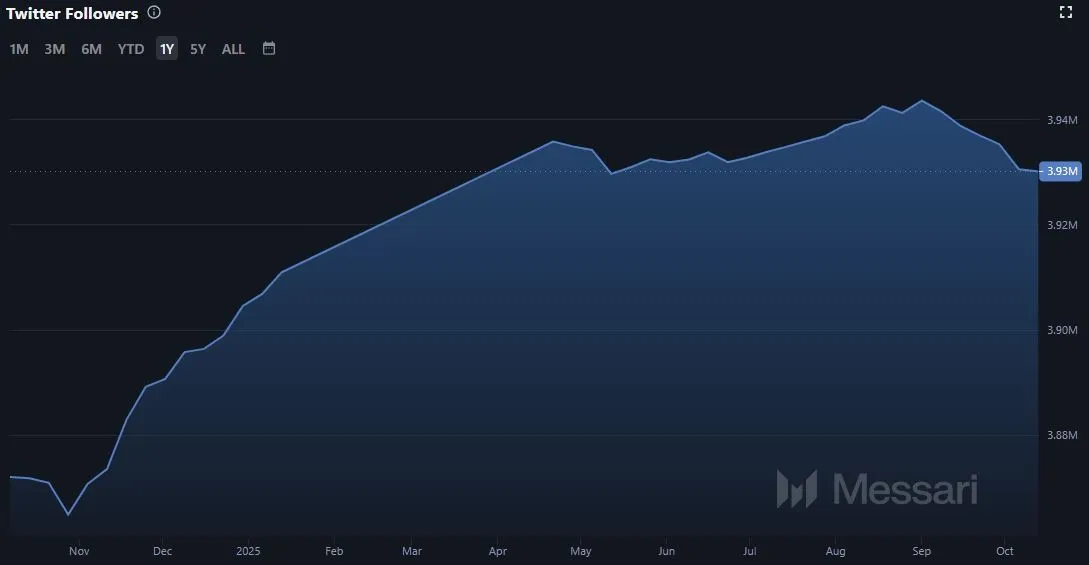The width and height of the screenshot is (1089, 565).
Task: Switch to the 3M time range
Action: click(55, 49)
